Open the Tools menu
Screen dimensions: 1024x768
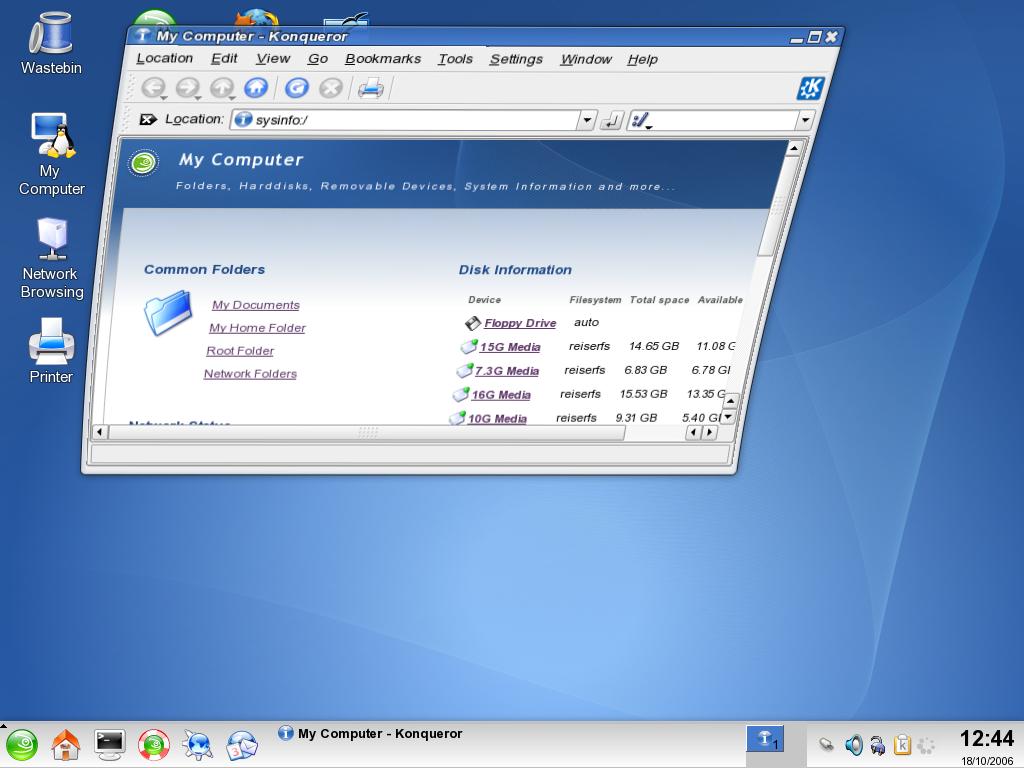455,59
